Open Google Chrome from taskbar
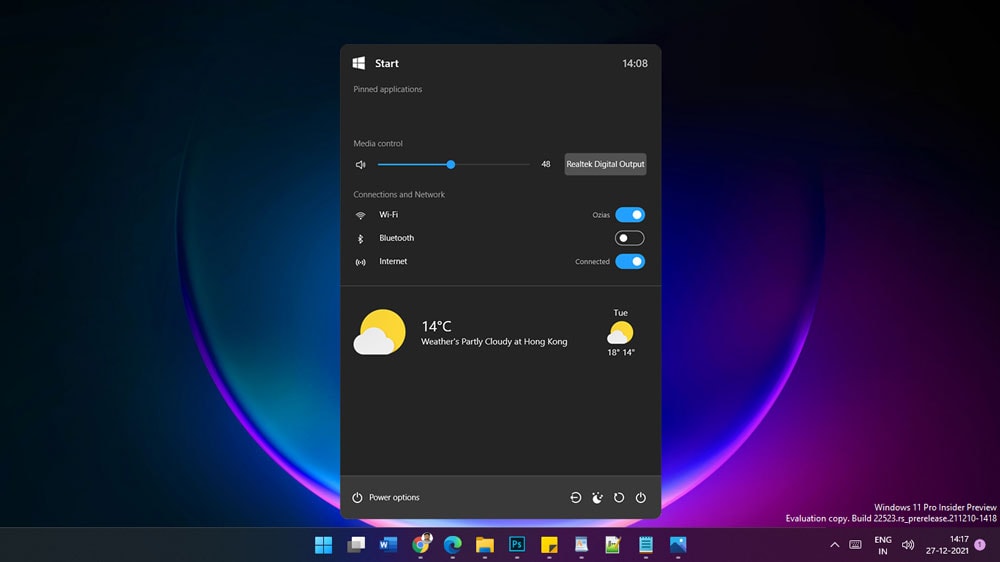The width and height of the screenshot is (1000, 562). tap(420, 544)
